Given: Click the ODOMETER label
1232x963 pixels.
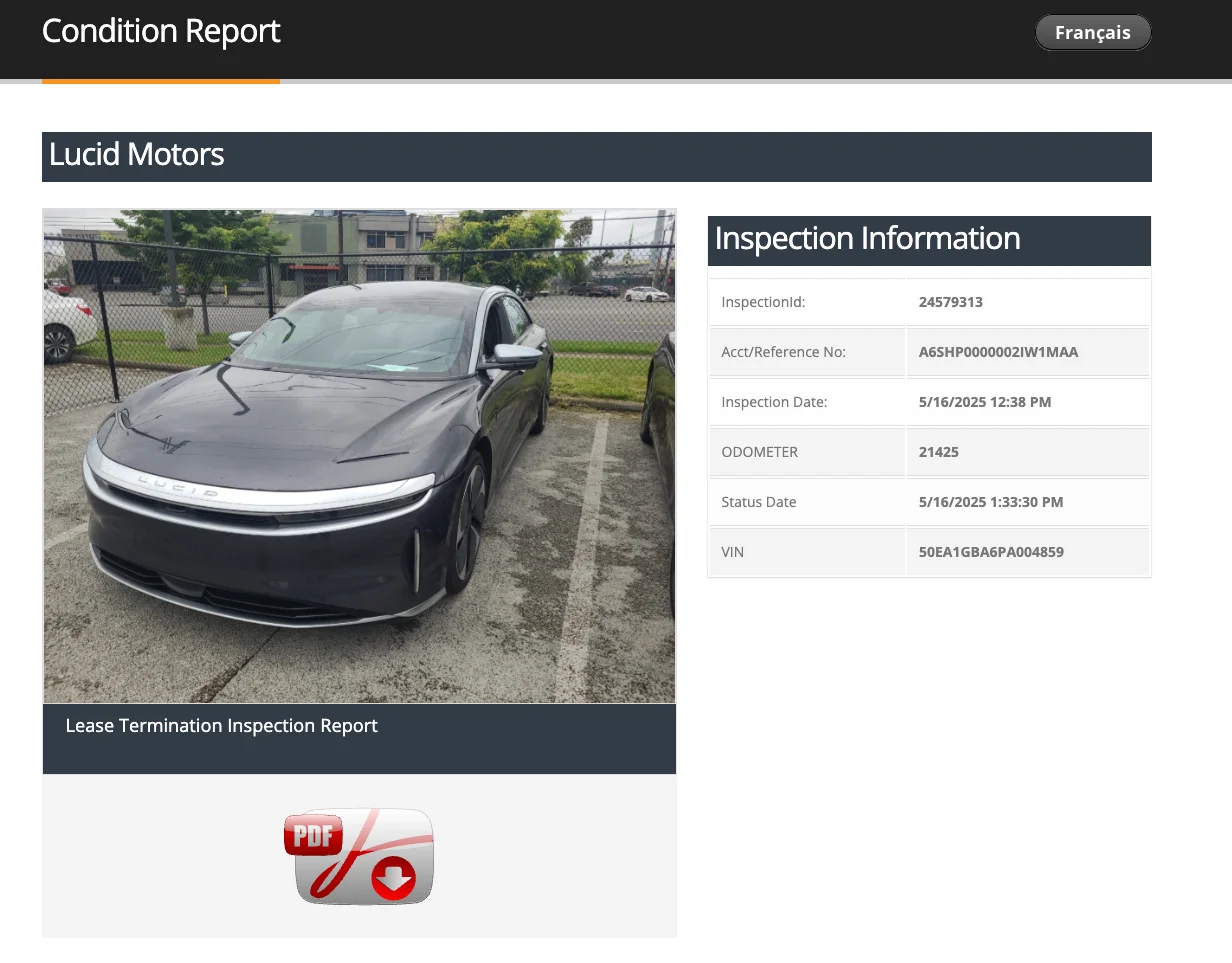Looking at the screenshot, I should (x=760, y=452).
